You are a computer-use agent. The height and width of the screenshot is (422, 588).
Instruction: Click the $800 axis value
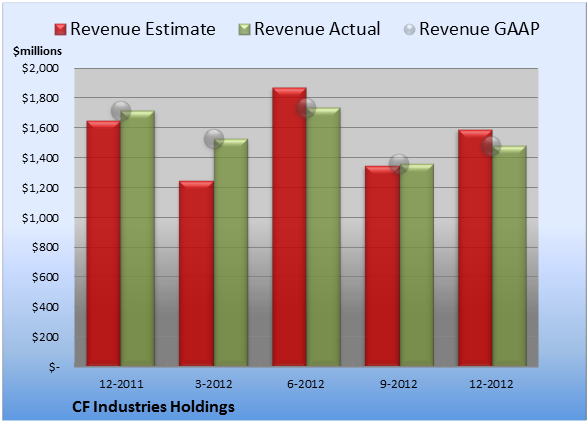45,247
